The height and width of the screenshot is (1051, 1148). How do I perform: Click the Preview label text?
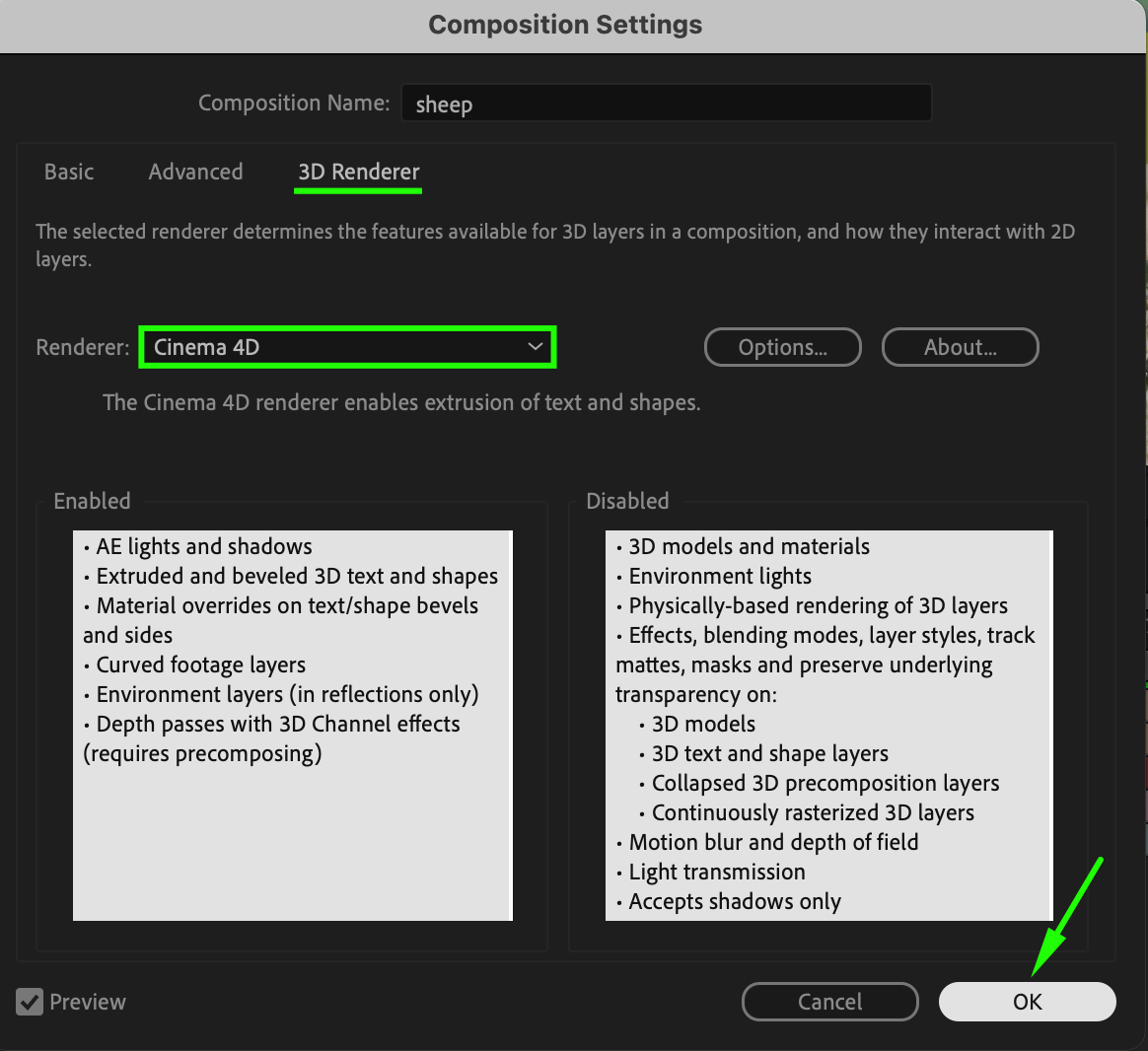point(88,1002)
